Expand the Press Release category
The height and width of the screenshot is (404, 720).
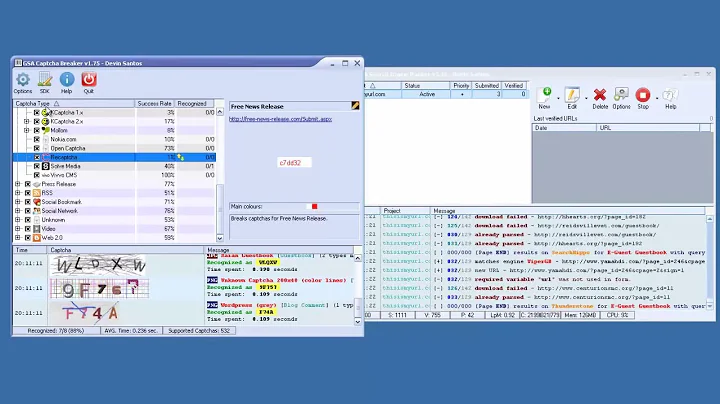coord(18,184)
